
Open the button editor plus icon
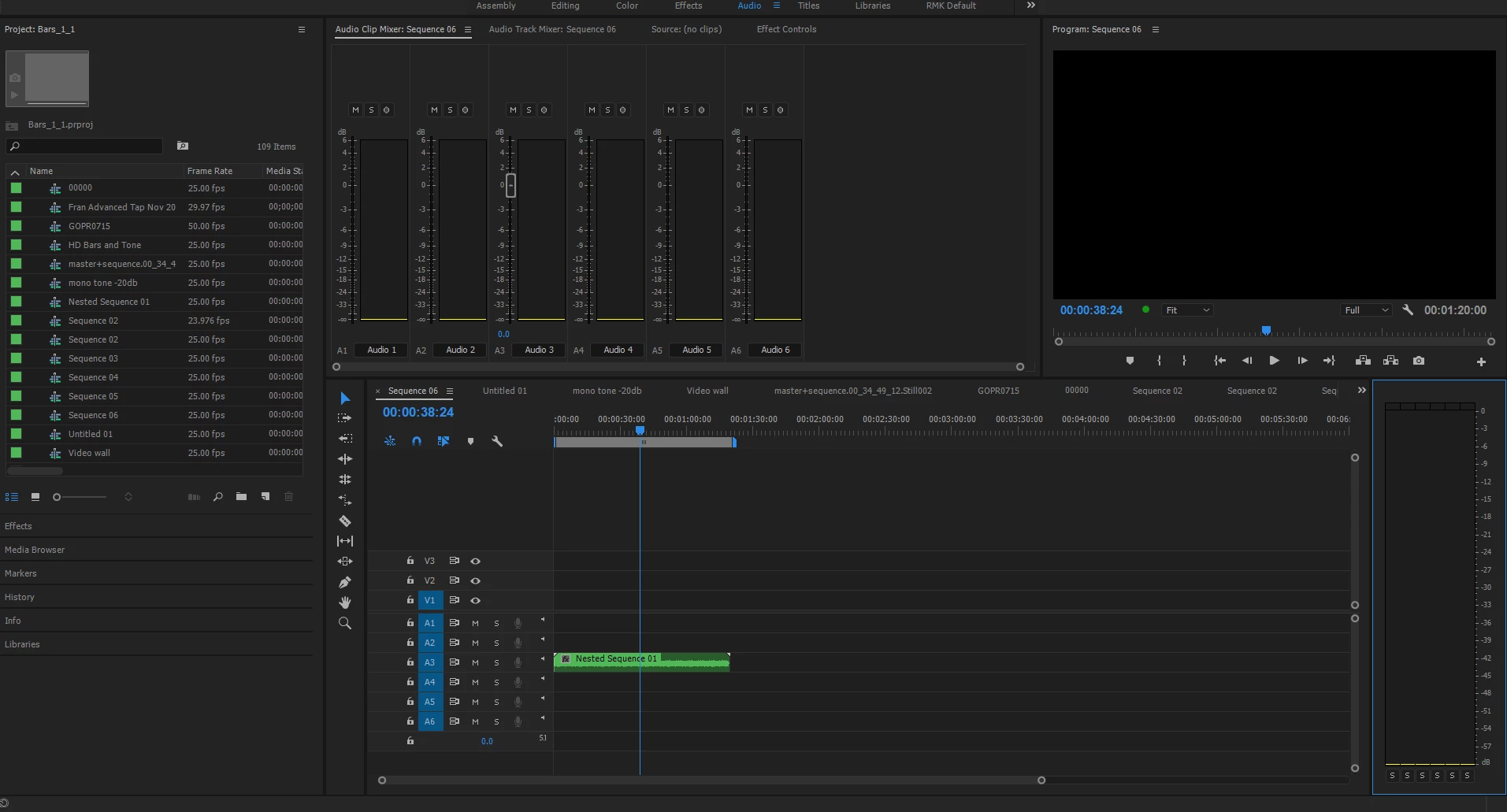(x=1481, y=362)
